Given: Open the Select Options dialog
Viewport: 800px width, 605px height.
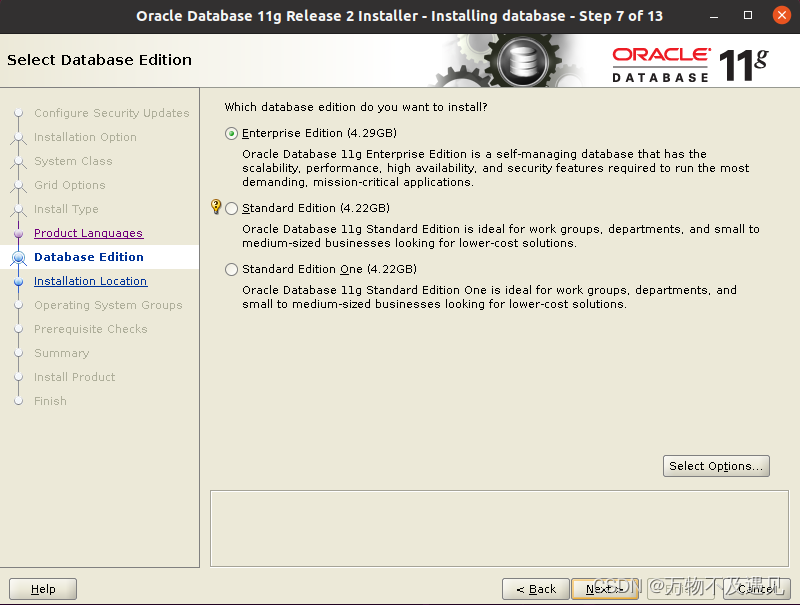Looking at the screenshot, I should click(716, 466).
